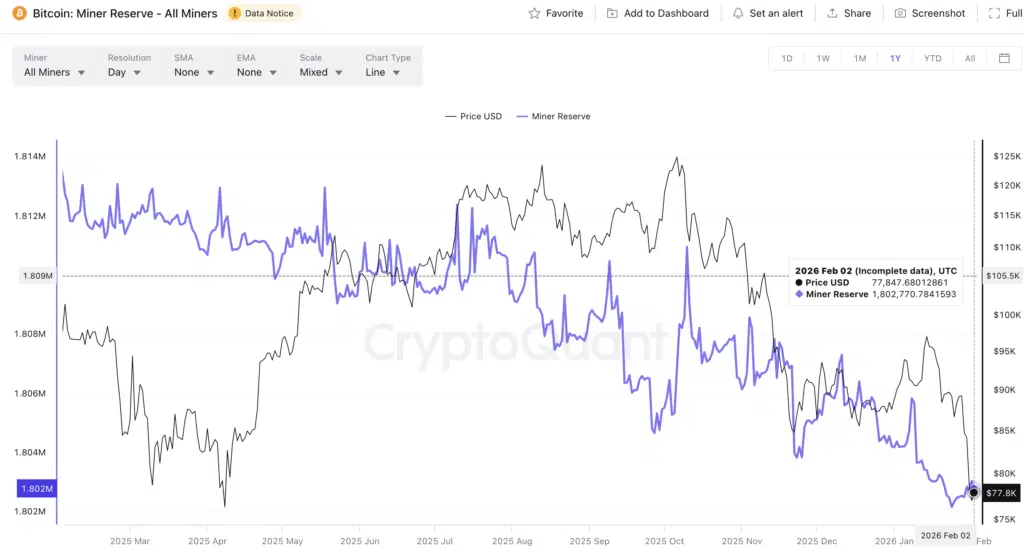Image resolution: width=1024 pixels, height=550 pixels.
Task: Click the Favorite star icon
Action: point(535,14)
